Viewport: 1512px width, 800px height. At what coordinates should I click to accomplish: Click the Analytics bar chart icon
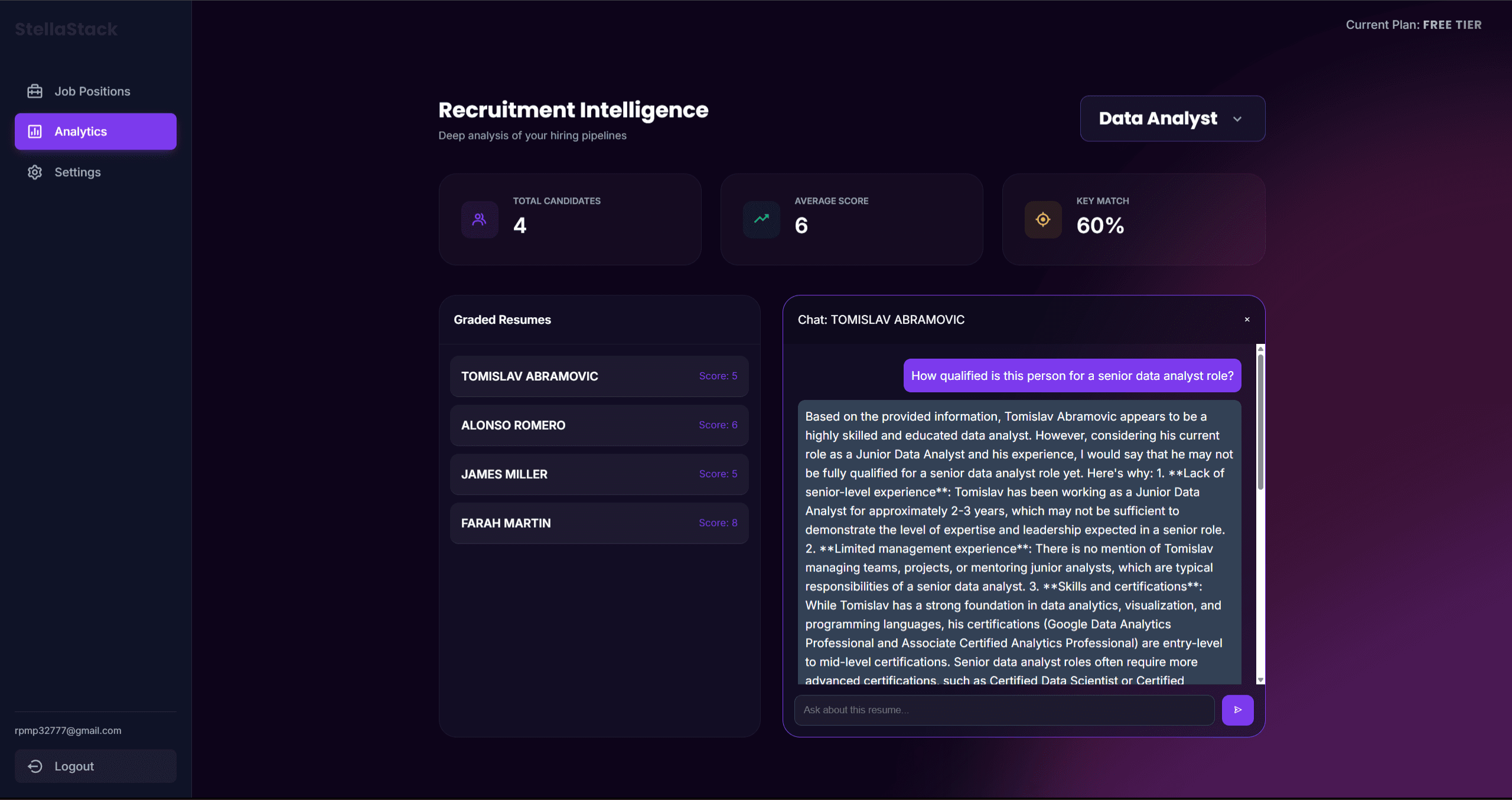[x=35, y=131]
